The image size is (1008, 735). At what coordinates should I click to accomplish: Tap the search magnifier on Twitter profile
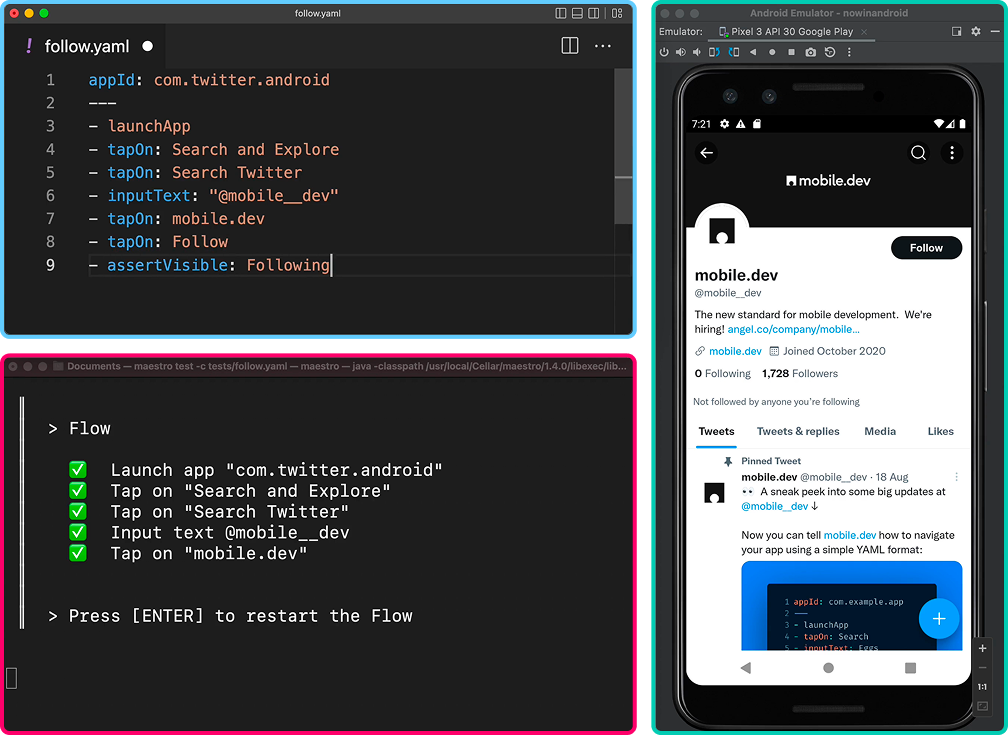click(919, 152)
